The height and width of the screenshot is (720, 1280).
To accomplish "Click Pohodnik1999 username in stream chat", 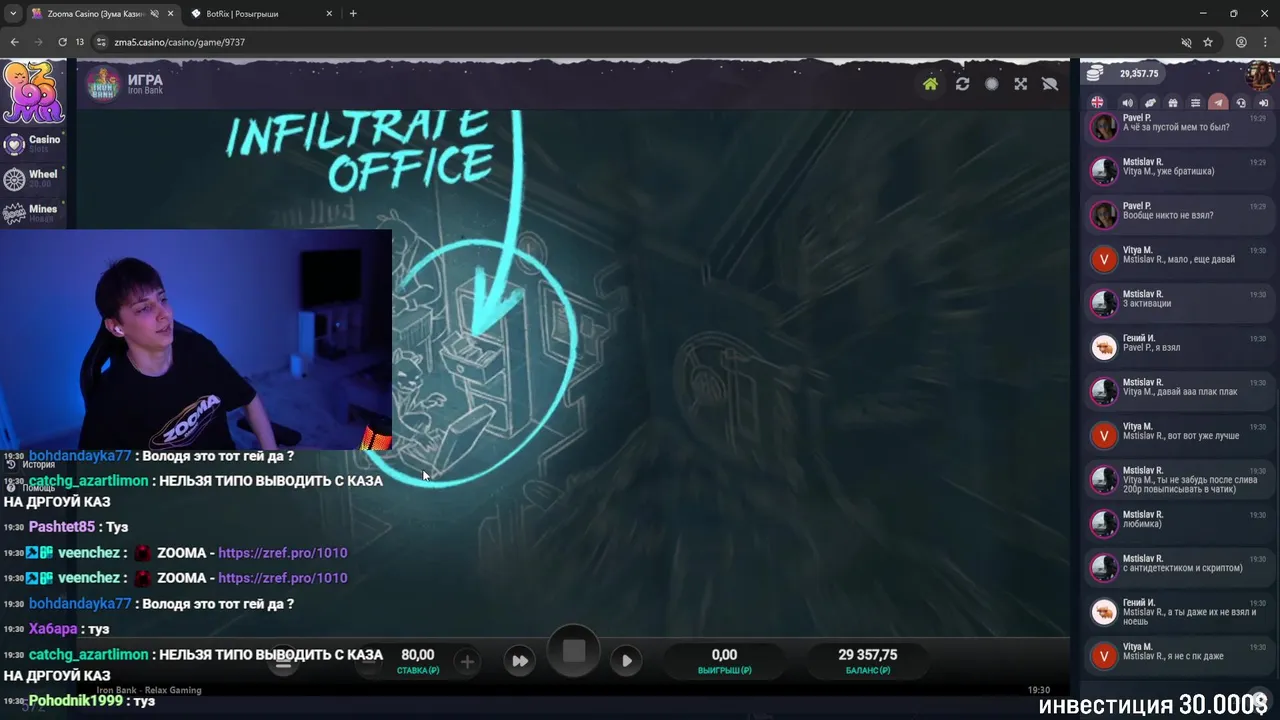I will point(76,701).
